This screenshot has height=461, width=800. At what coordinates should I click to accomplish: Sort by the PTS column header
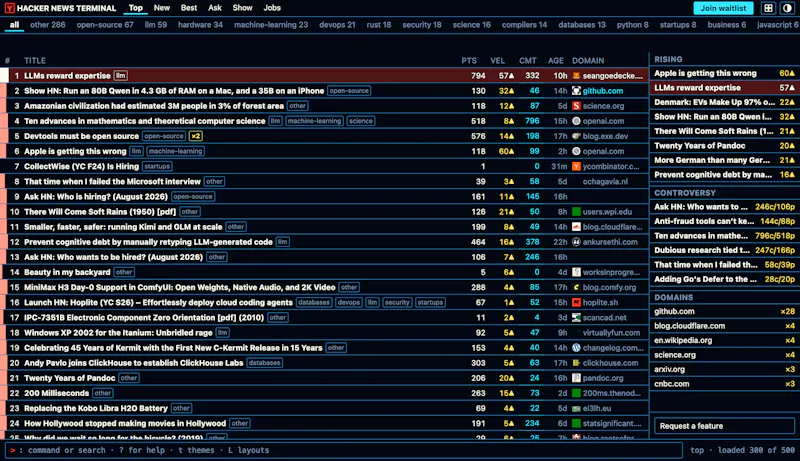(x=469, y=60)
